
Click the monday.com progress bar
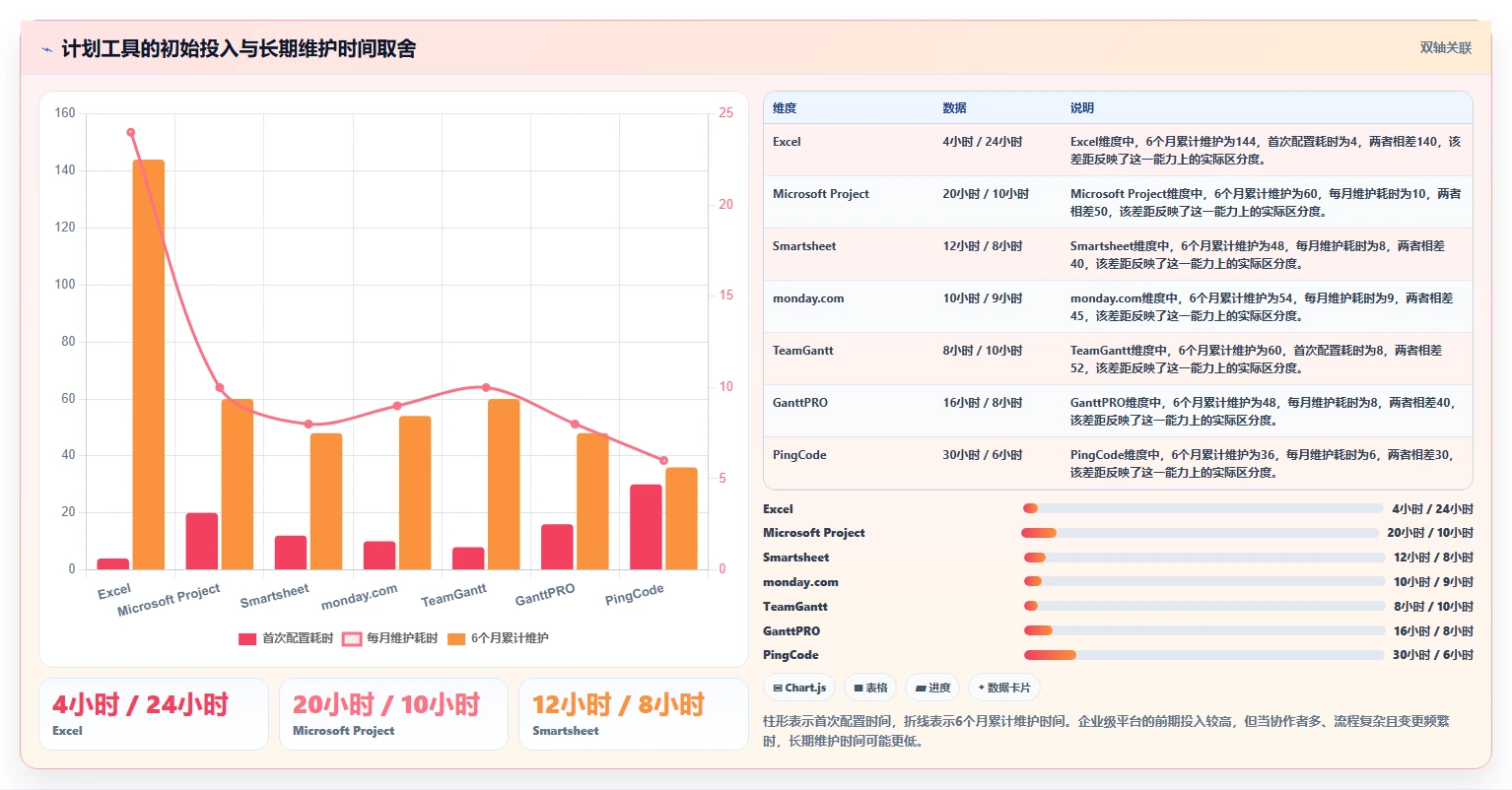click(x=1204, y=581)
